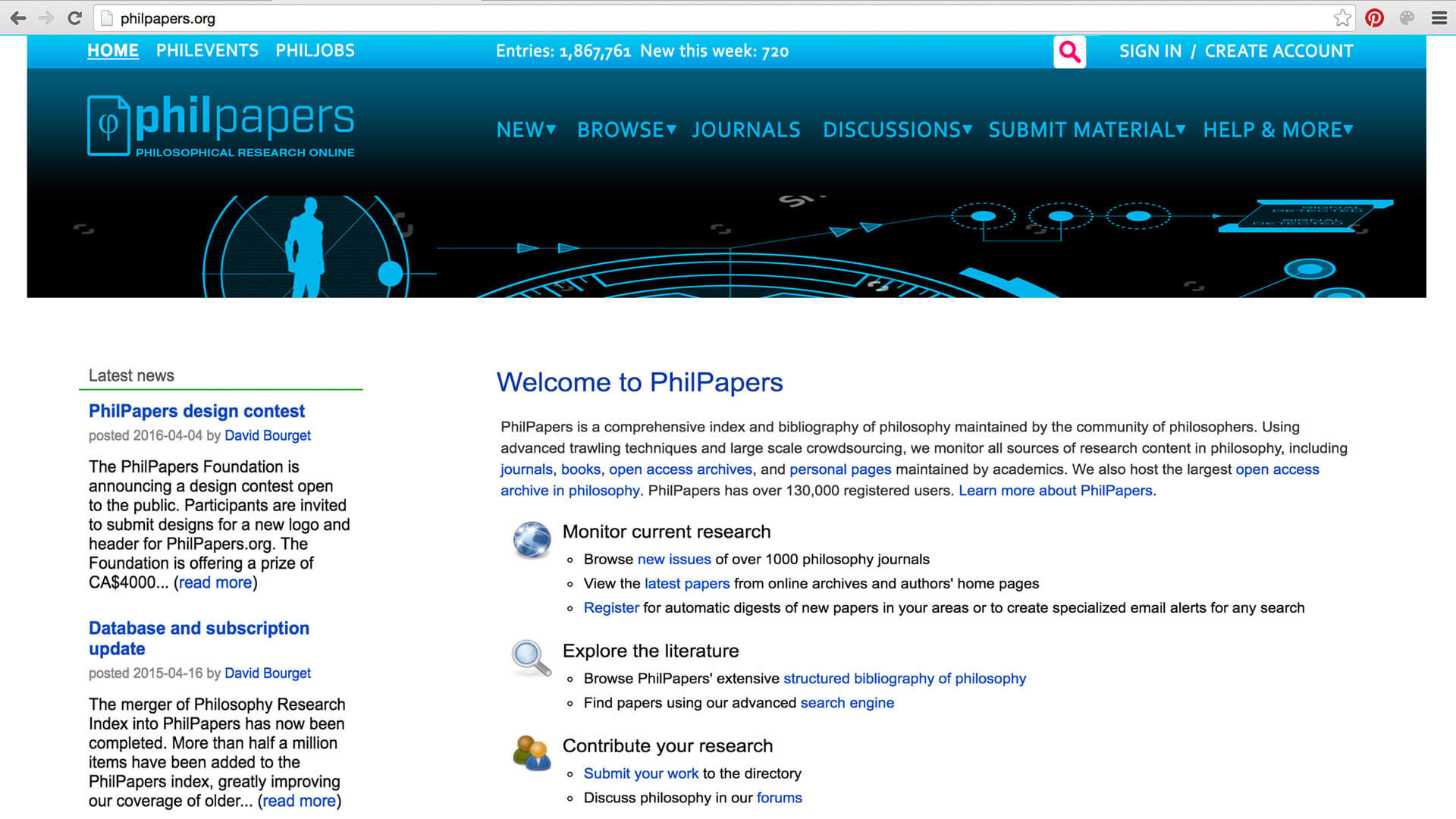This screenshot has height=819, width=1456.
Task: Click the Register link
Action: click(611, 608)
